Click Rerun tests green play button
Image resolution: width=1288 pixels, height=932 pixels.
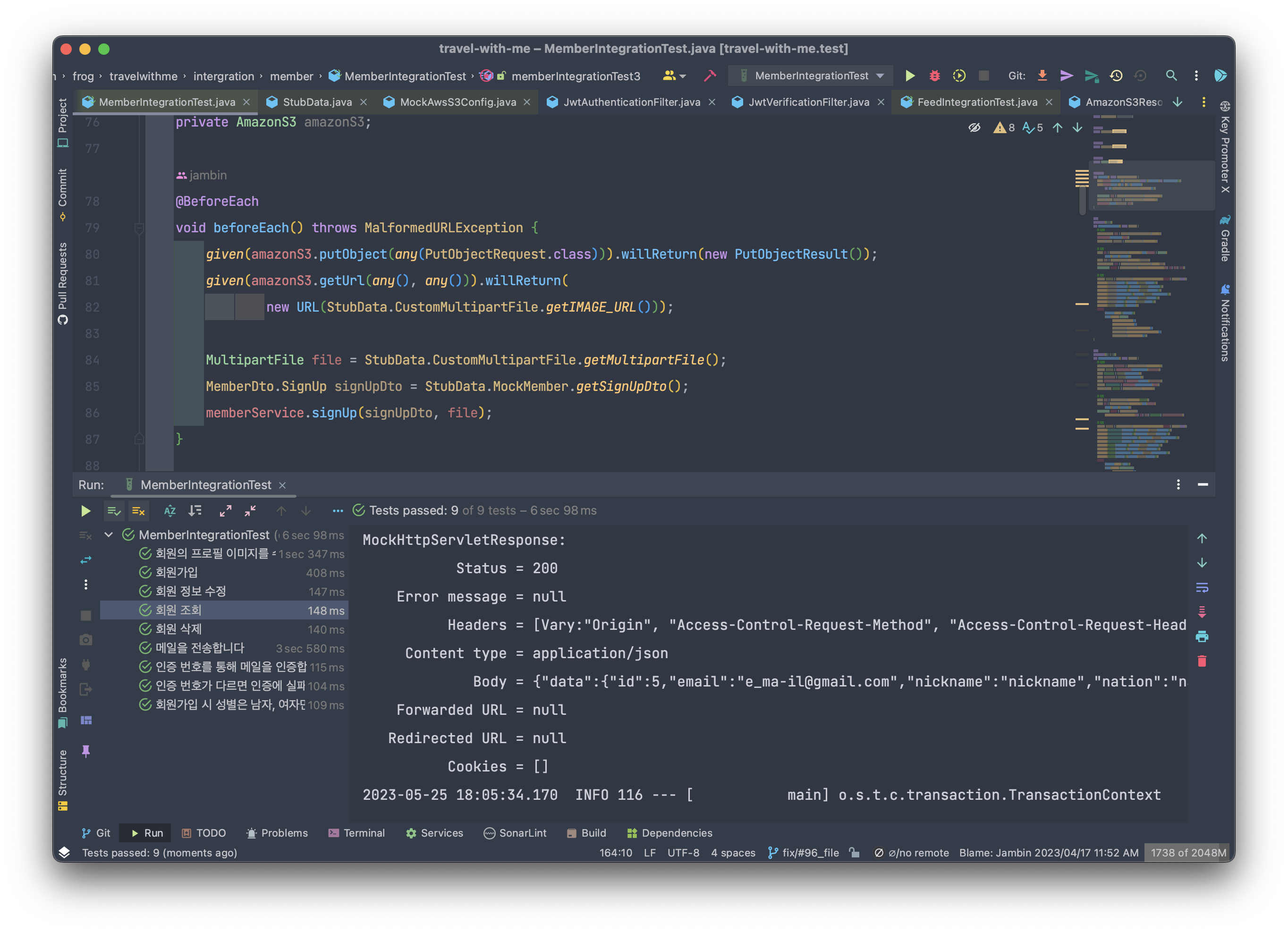point(86,510)
